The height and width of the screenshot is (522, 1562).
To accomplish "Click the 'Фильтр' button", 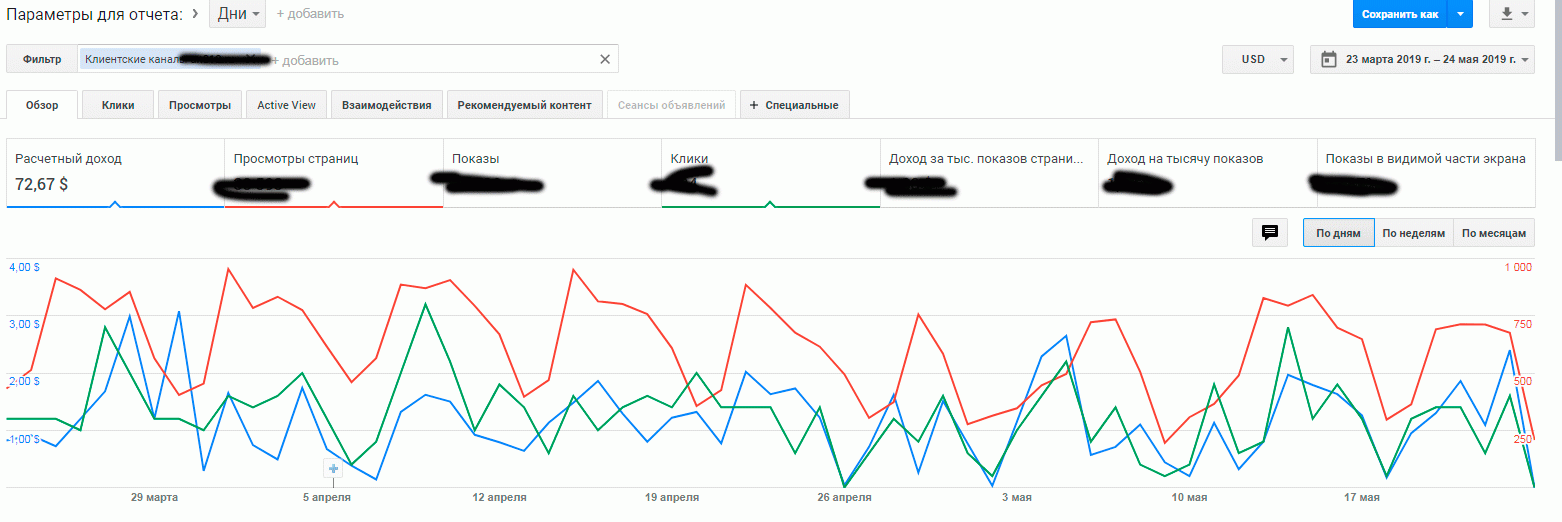I will 42,59.
